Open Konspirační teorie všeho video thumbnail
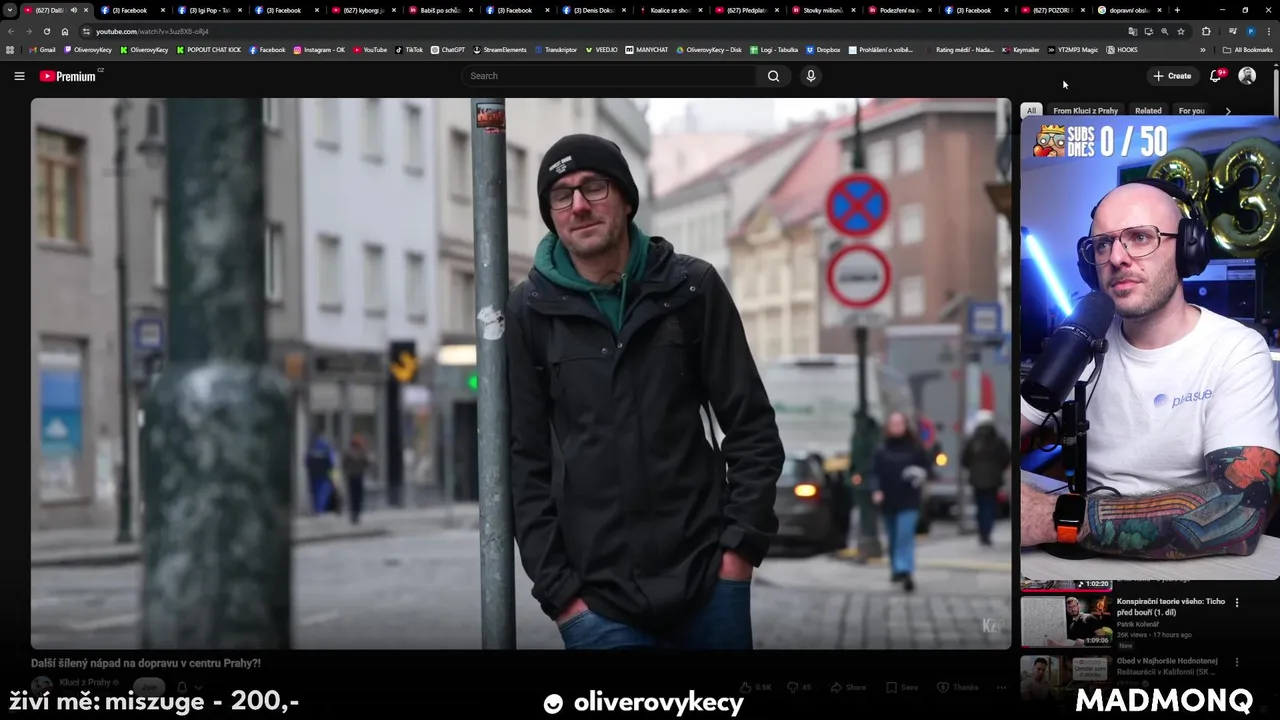1280x720 pixels. click(x=1066, y=620)
